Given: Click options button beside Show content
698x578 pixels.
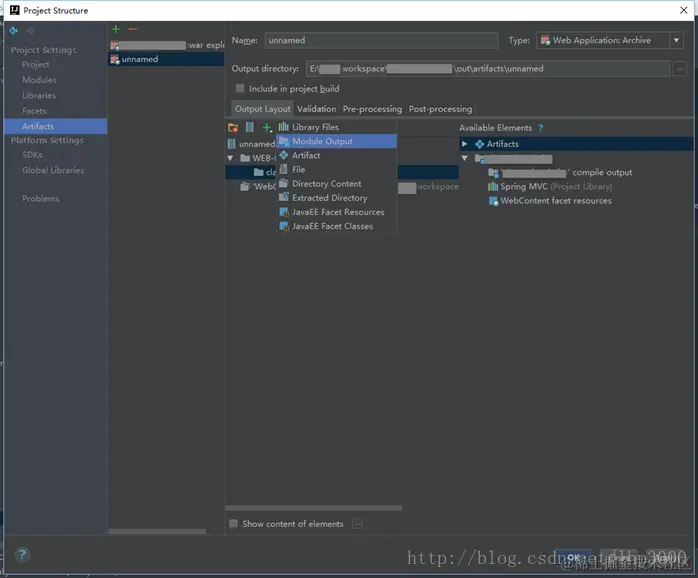Looking at the screenshot, I should point(357,524).
